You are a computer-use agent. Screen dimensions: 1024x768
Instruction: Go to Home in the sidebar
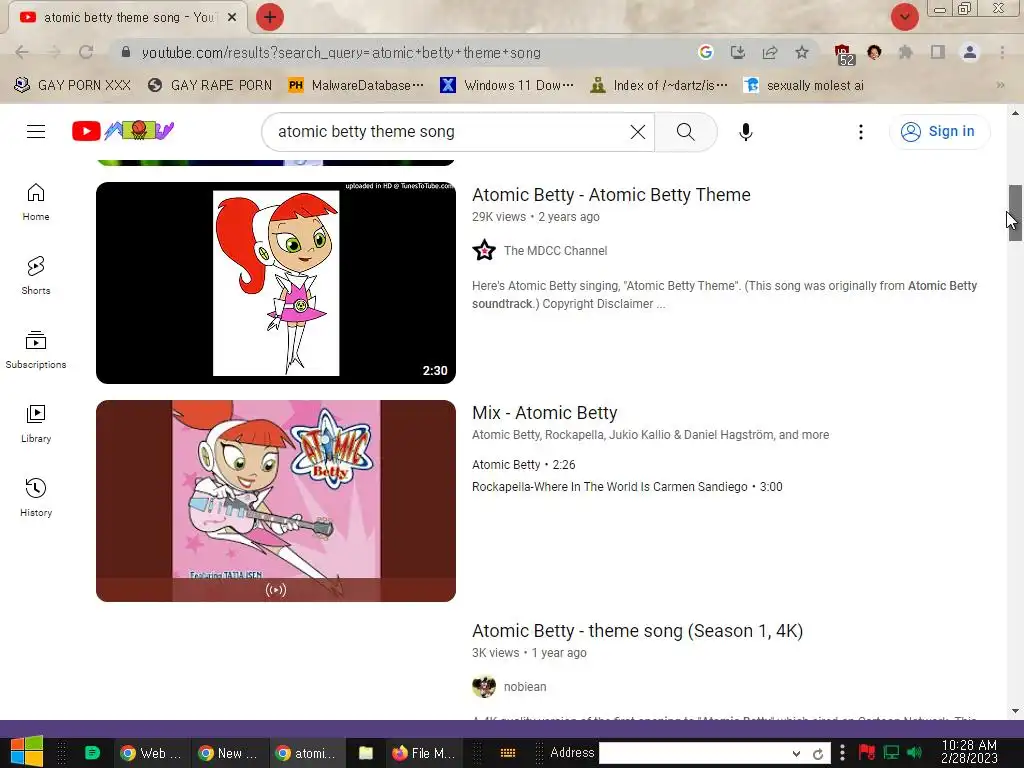[36, 202]
